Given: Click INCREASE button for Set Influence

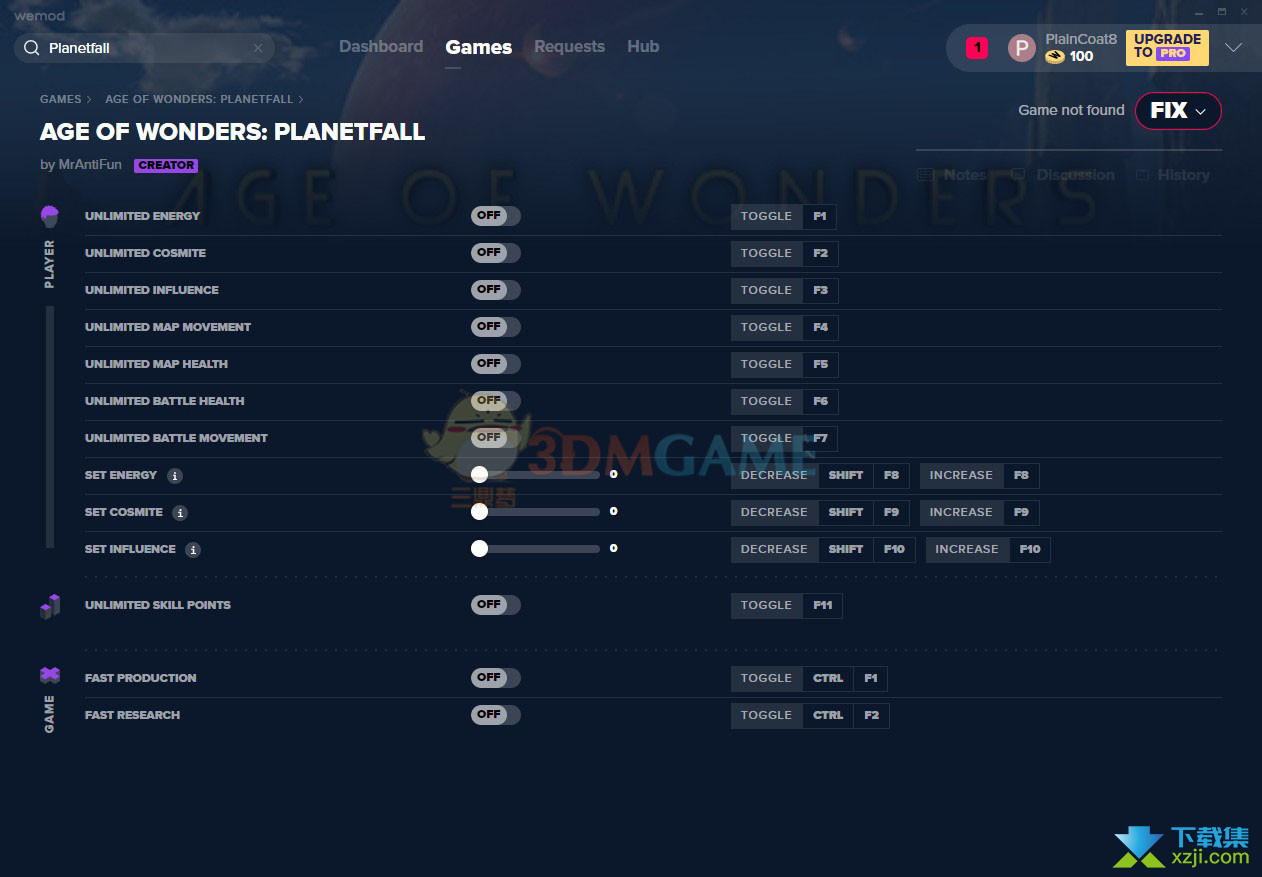Looking at the screenshot, I should click(x=966, y=550).
